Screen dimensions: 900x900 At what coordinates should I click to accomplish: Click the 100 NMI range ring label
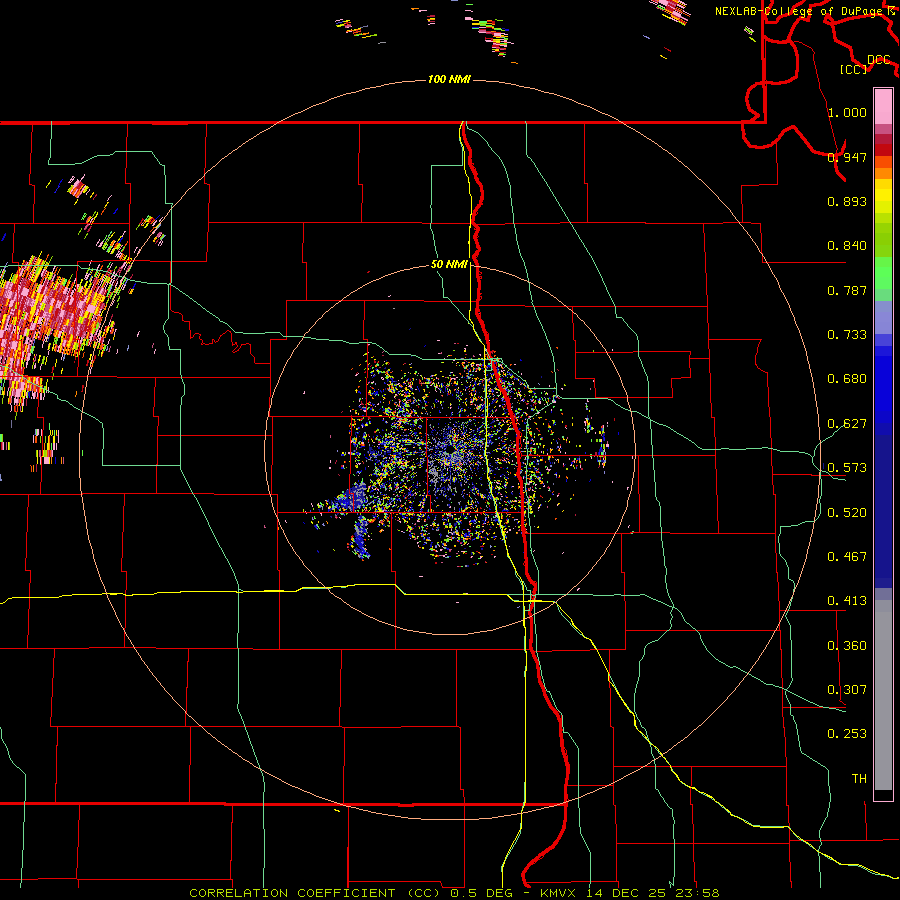(449, 79)
